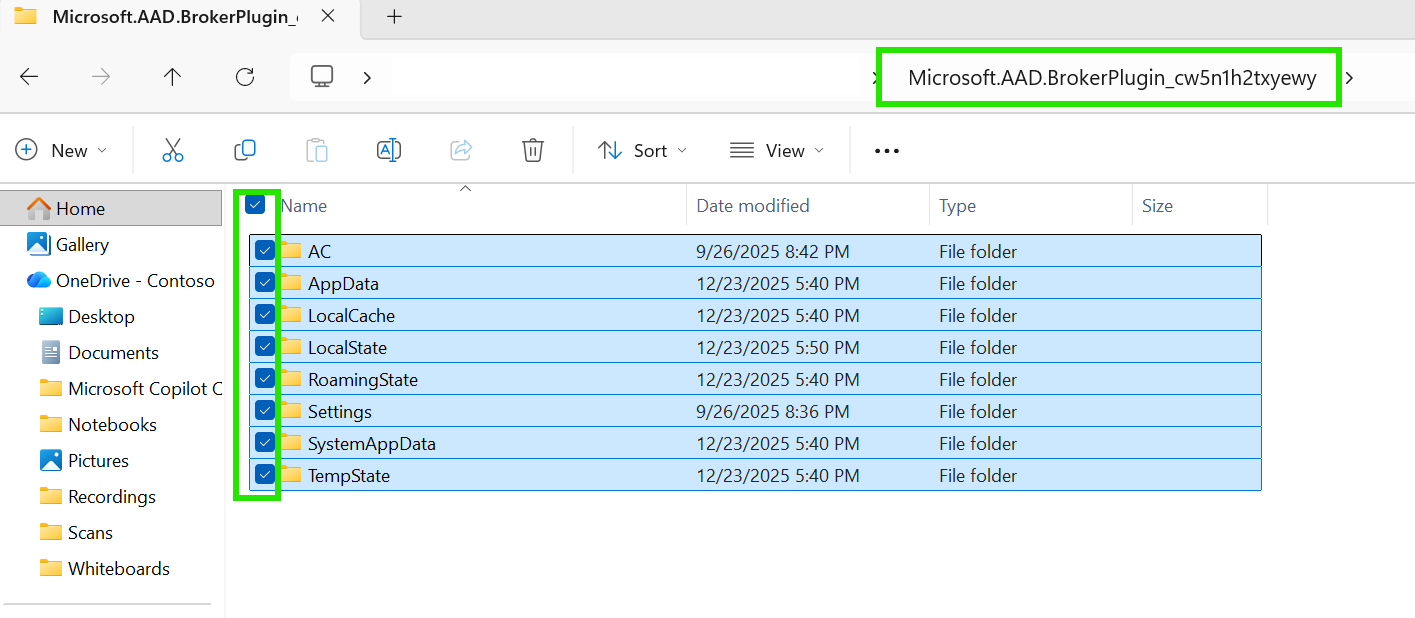Uncheck the RoamingState folder checkbox
The width and height of the screenshot is (1415, 618).
[265, 379]
